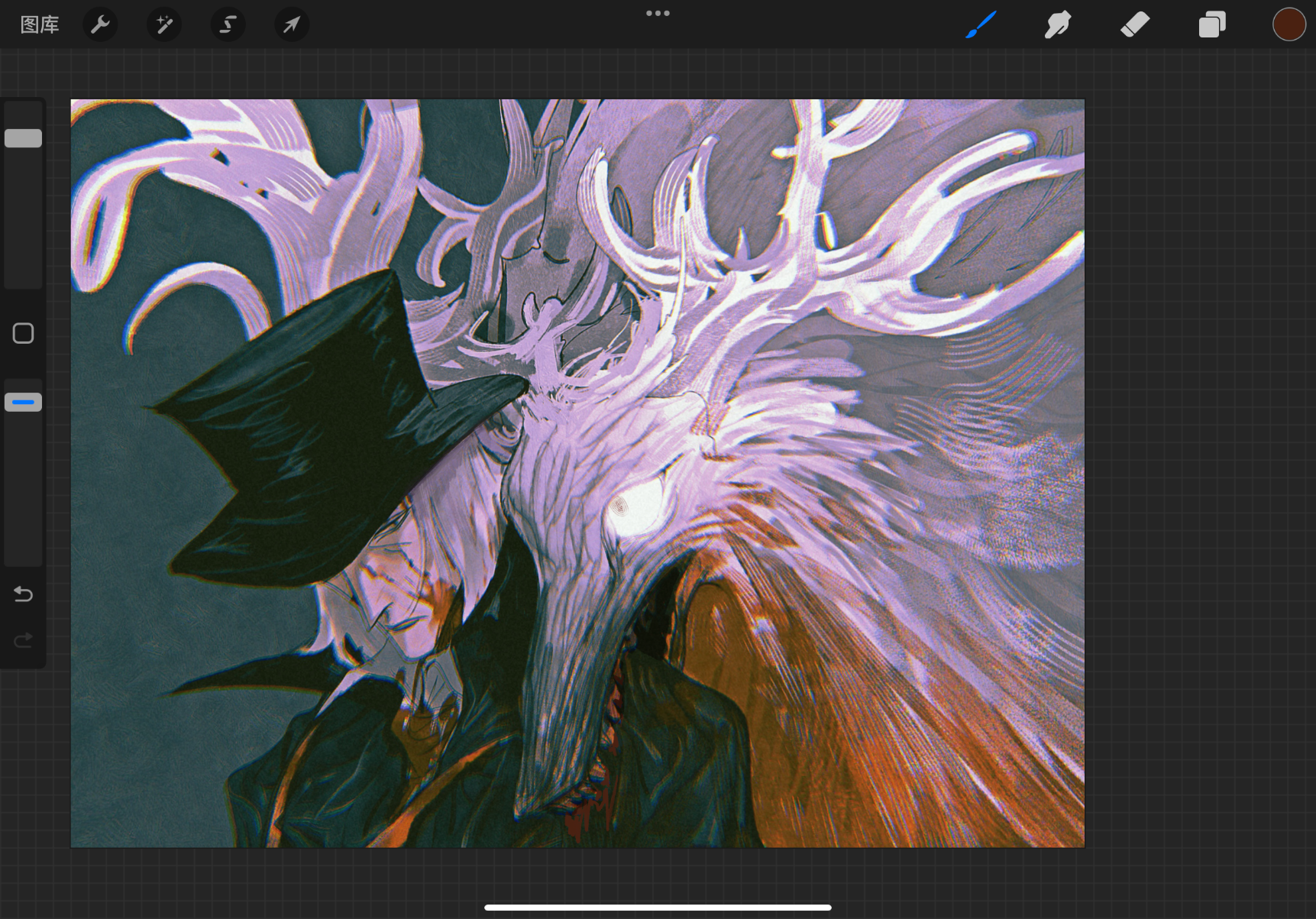Tap the blue opacity slider handle
Screen dimensions: 1316x919
coord(24,402)
